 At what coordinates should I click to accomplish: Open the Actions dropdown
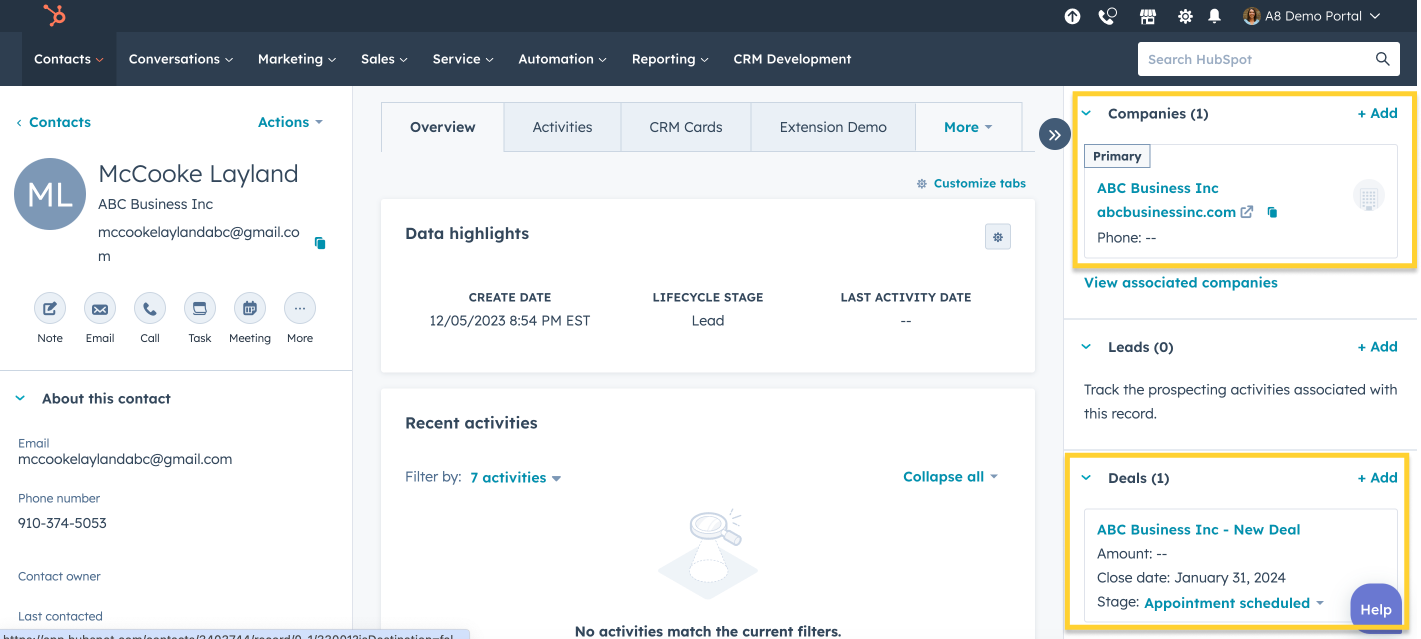pos(289,121)
